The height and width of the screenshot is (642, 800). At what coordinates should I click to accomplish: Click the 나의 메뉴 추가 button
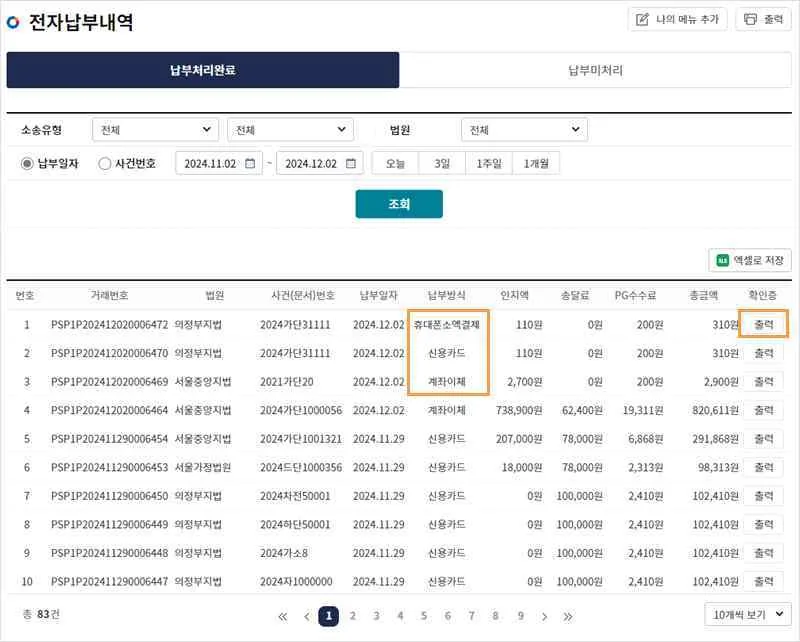677,19
